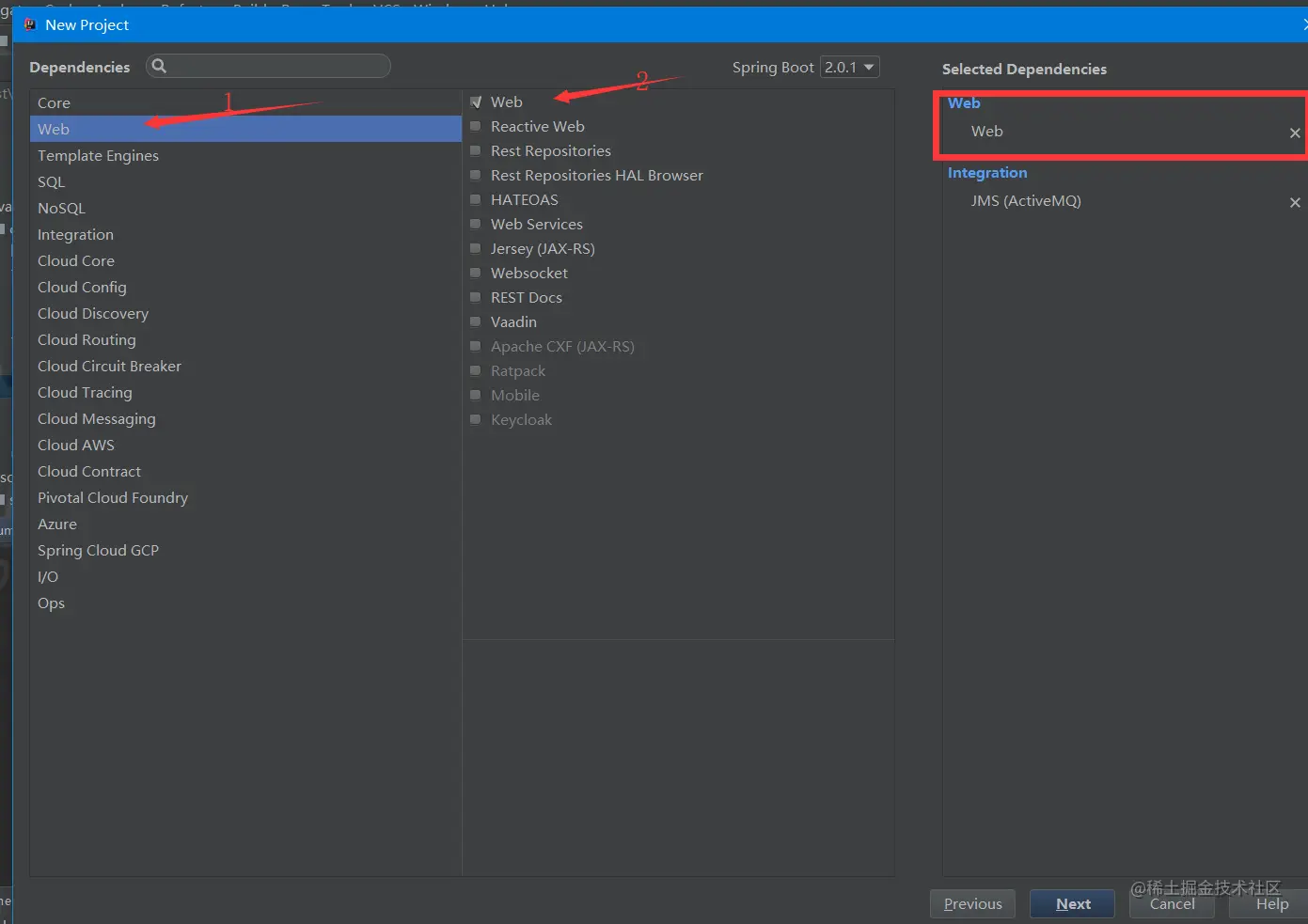Screen dimensions: 1308x924
Task: Select the Cloud Routing category
Action: [x=245, y=339]
